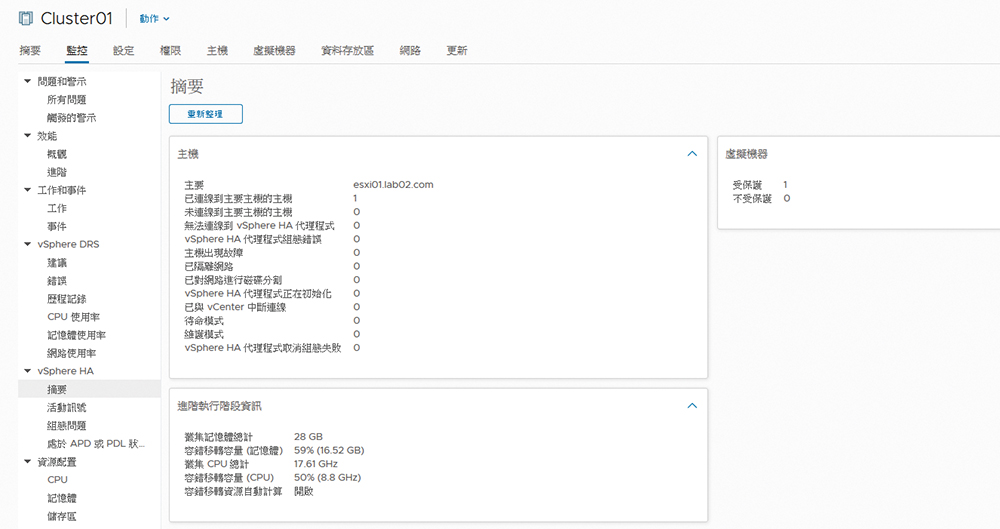This screenshot has width=1000, height=529.
Task: Click the 已隔離網路 row label
Action: pos(209,266)
